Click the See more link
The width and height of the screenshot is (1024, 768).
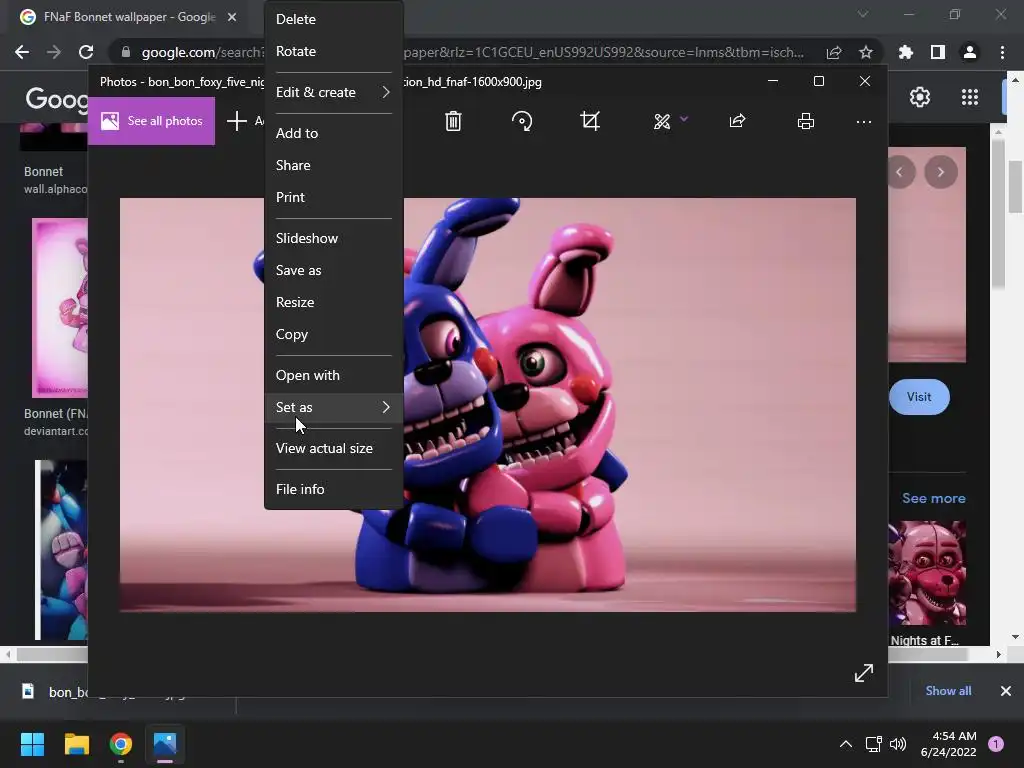coord(933,498)
